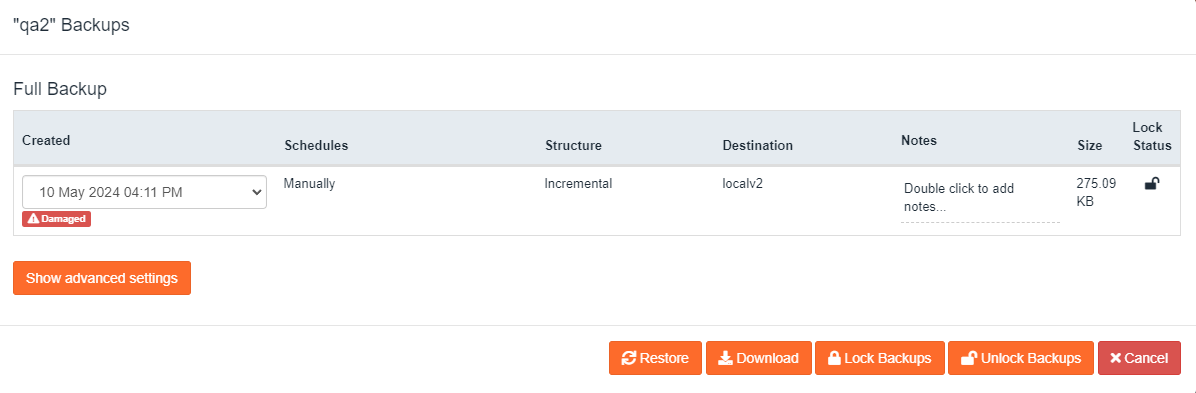1196x393 pixels.
Task: Click the Size column header
Action: [x=1089, y=145]
